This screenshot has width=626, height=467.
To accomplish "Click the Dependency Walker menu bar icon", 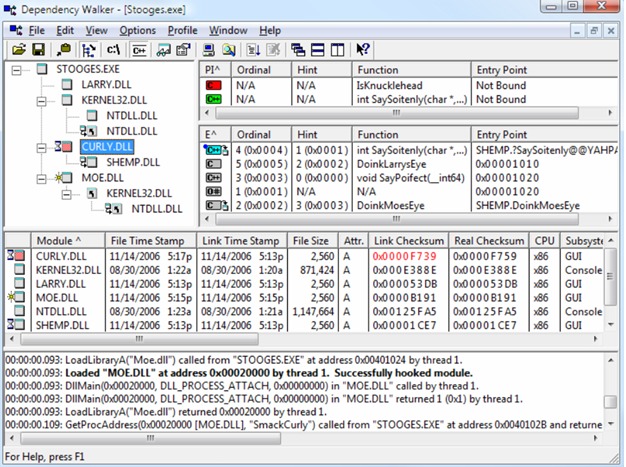I will [x=16, y=30].
